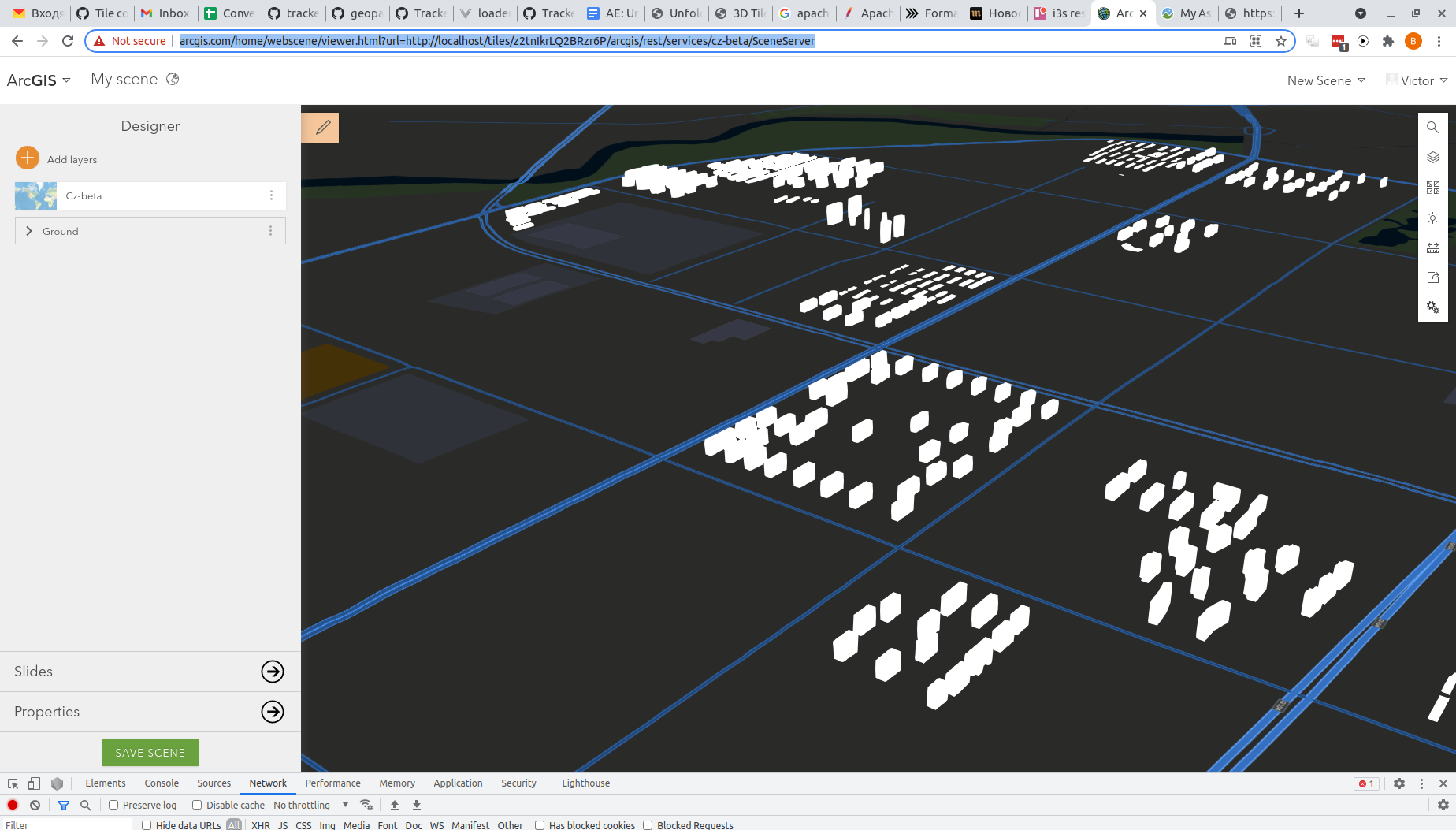Open the New Scene dropdown menu
This screenshot has width=1456, height=830.
[1325, 80]
